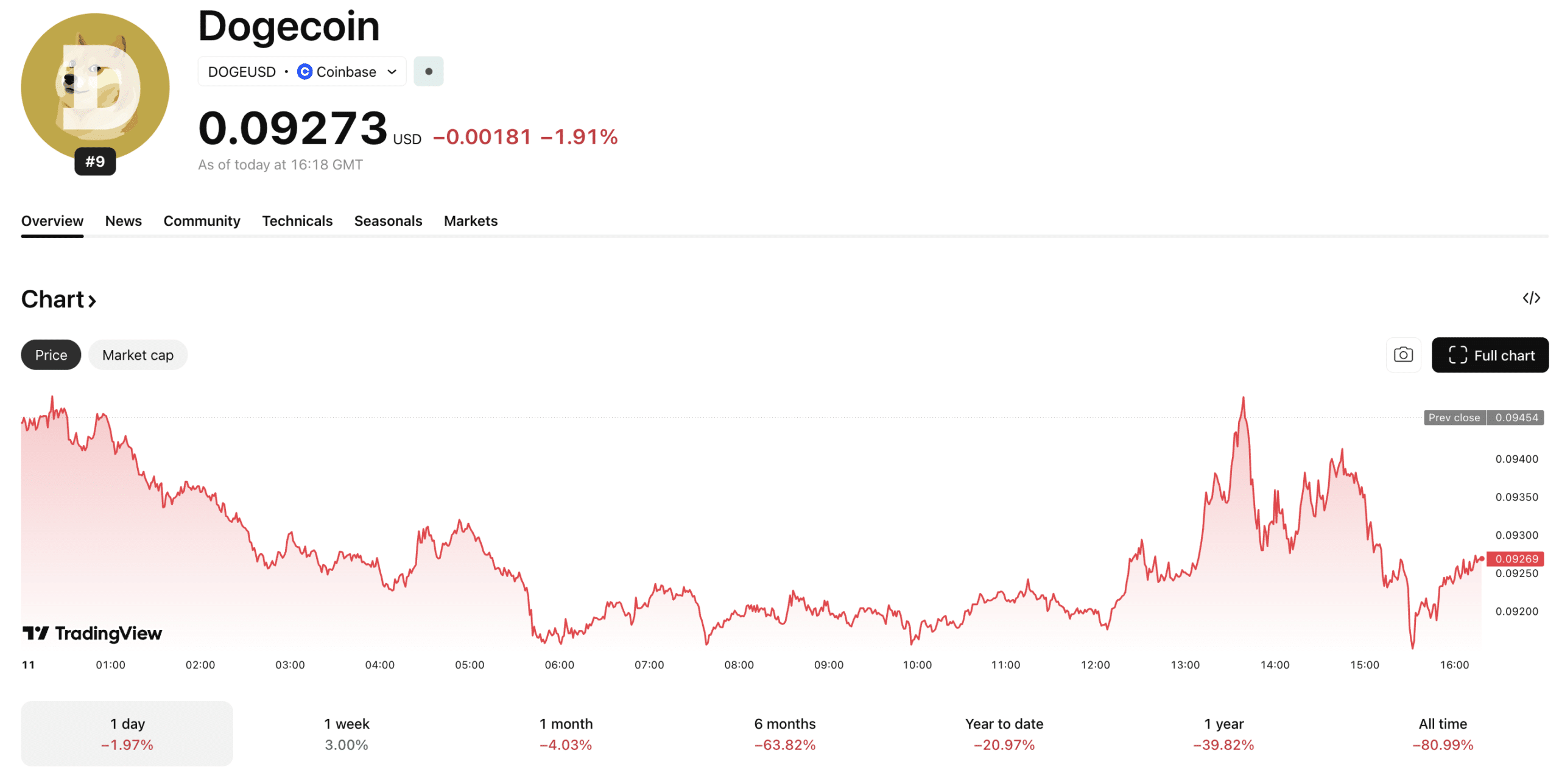Screen dimensions: 1559x784
Task: Select the 1 month performance range
Action: click(x=565, y=733)
